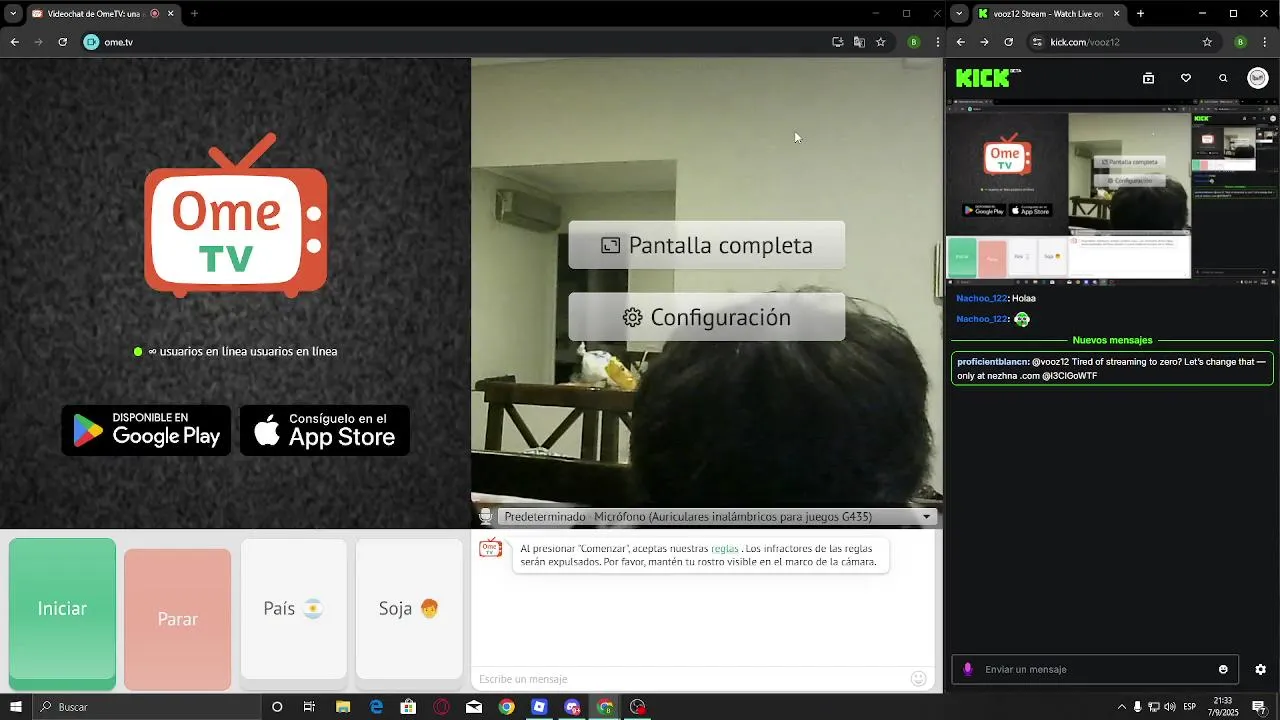Click the emoji smiley in message box
The height and width of the screenshot is (720, 1280).
[x=918, y=679]
